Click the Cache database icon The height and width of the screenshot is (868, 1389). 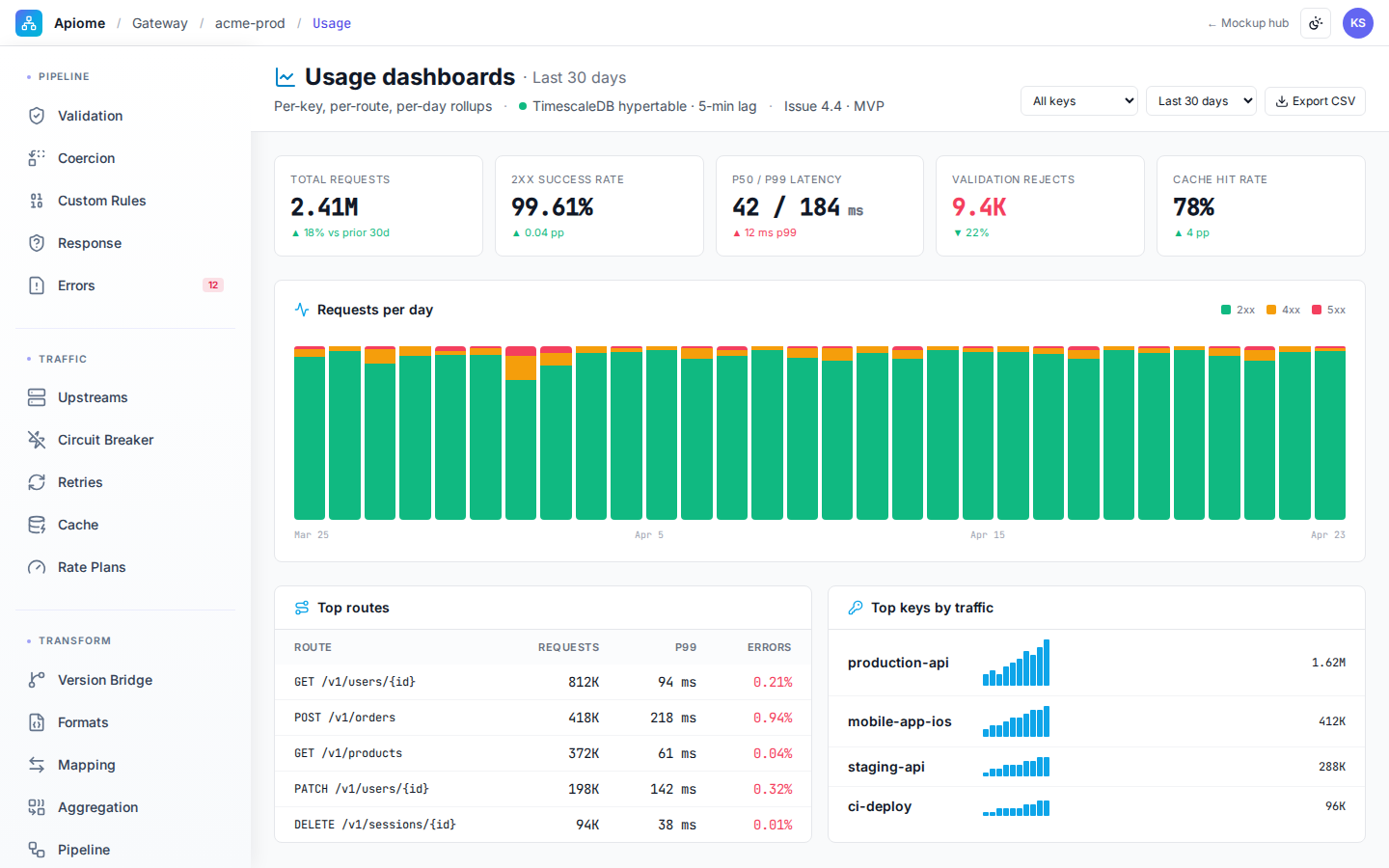(37, 525)
